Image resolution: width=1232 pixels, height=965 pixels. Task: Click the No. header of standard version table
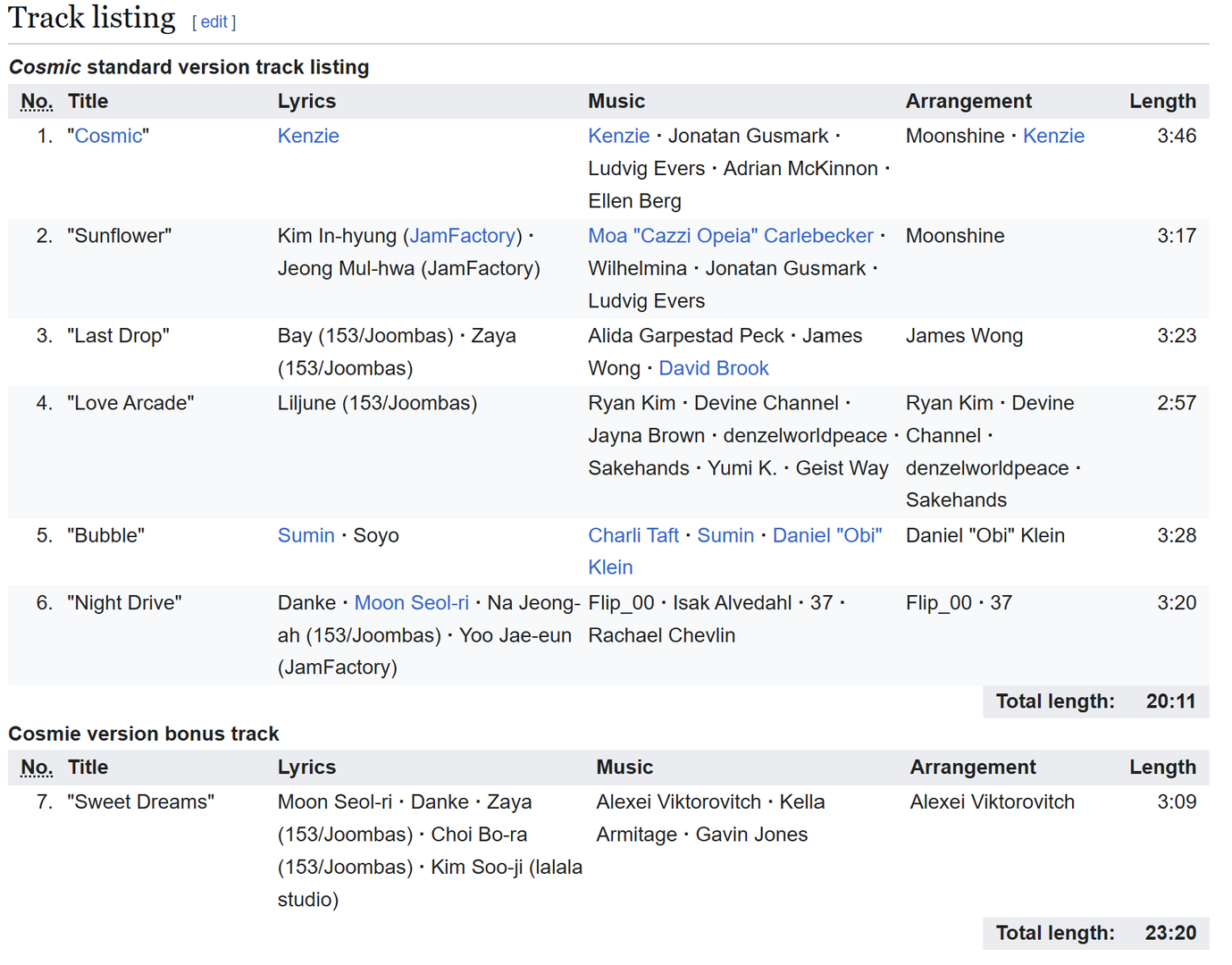click(37, 101)
